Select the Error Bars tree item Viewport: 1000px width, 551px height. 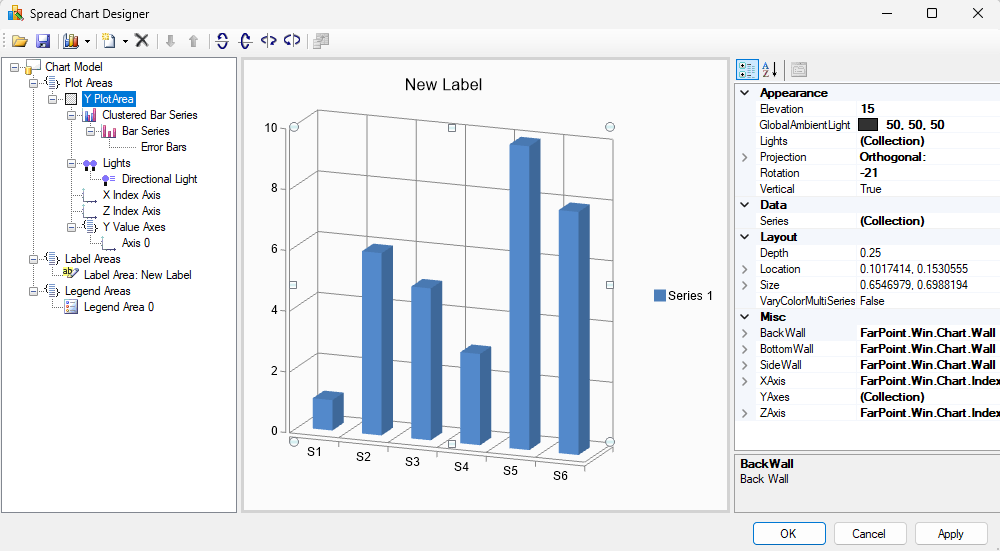click(164, 147)
